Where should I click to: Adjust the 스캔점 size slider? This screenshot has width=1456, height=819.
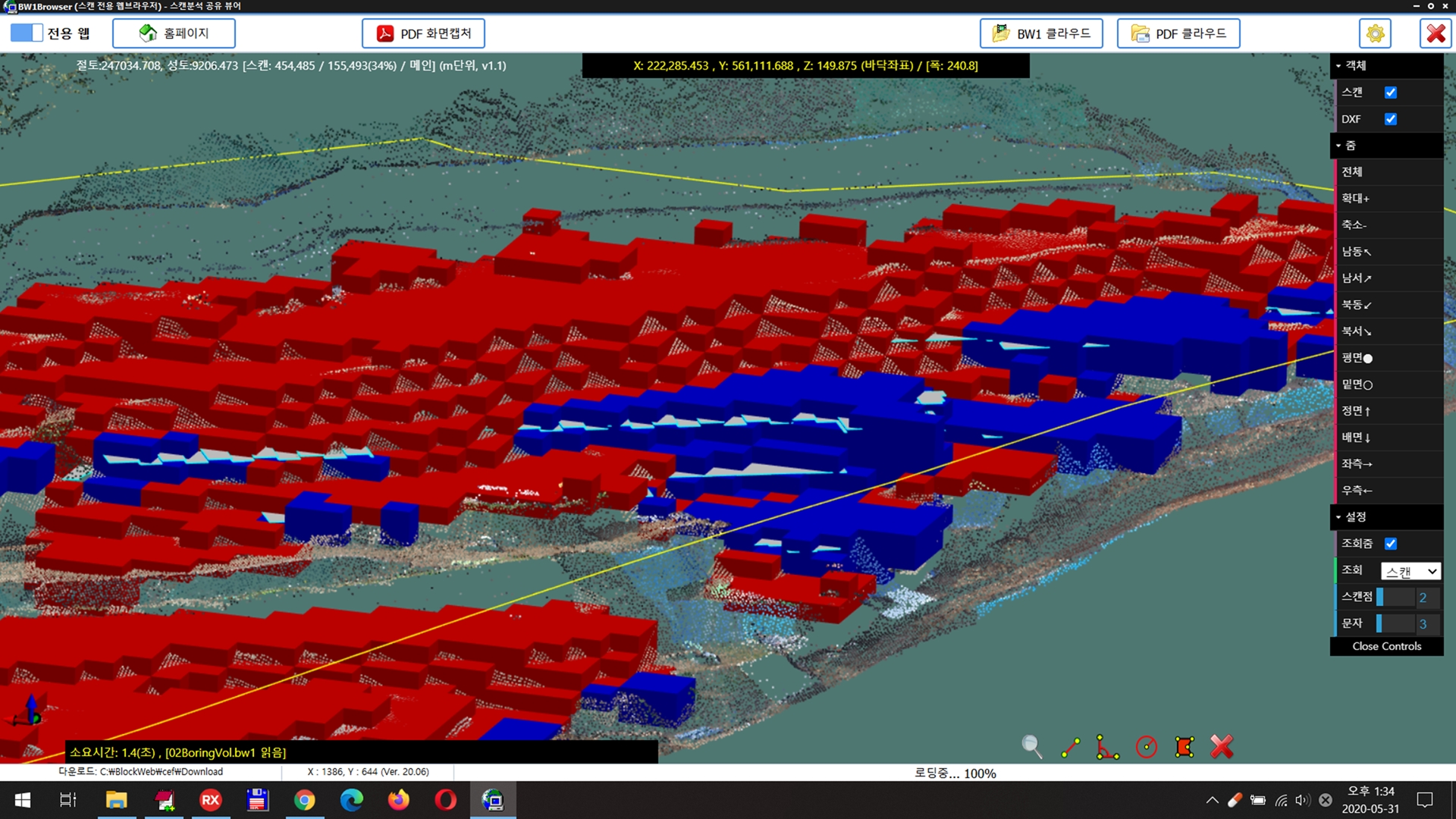click(x=1395, y=598)
